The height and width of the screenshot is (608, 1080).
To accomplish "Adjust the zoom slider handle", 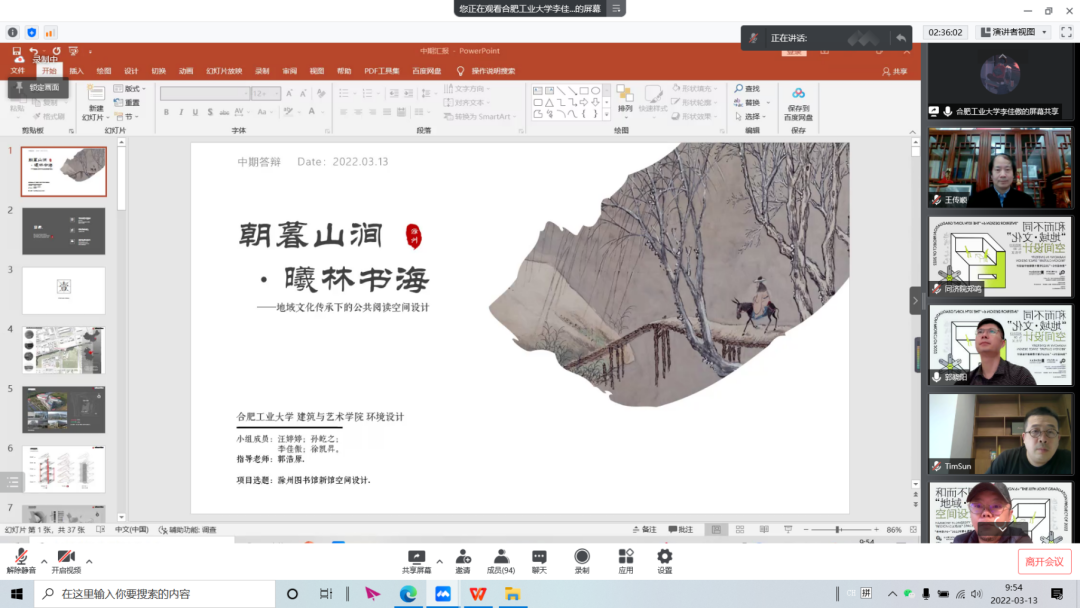I will (838, 530).
